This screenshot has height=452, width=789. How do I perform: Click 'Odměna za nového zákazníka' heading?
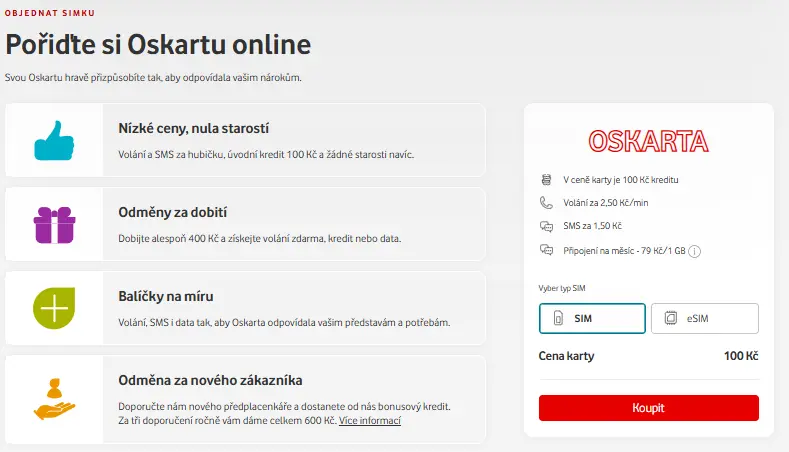[210, 380]
